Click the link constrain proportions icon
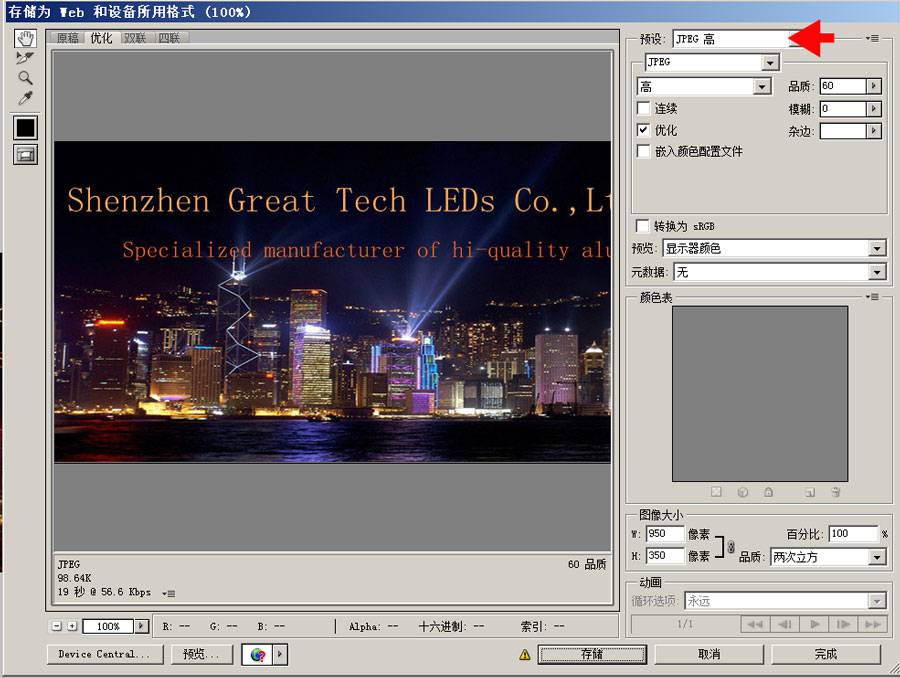Viewport: 900px width, 678px height. click(x=730, y=546)
